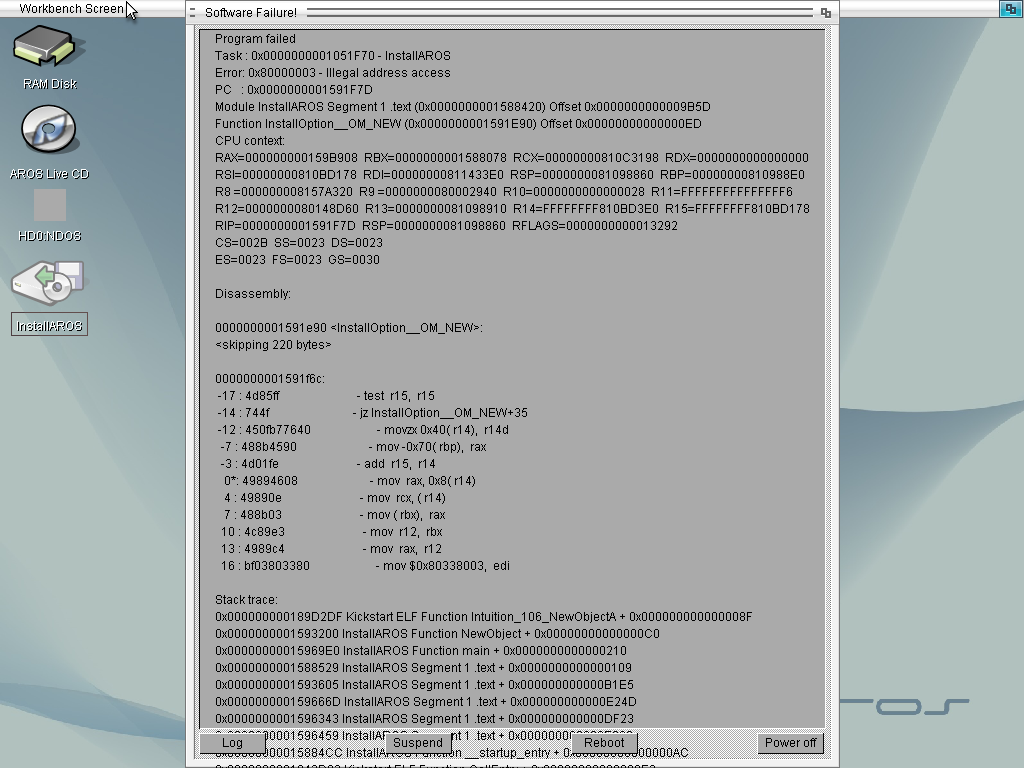Click the 'Function InstallOption__OM_NEW' offset line
The width and height of the screenshot is (1024, 768).
point(458,123)
